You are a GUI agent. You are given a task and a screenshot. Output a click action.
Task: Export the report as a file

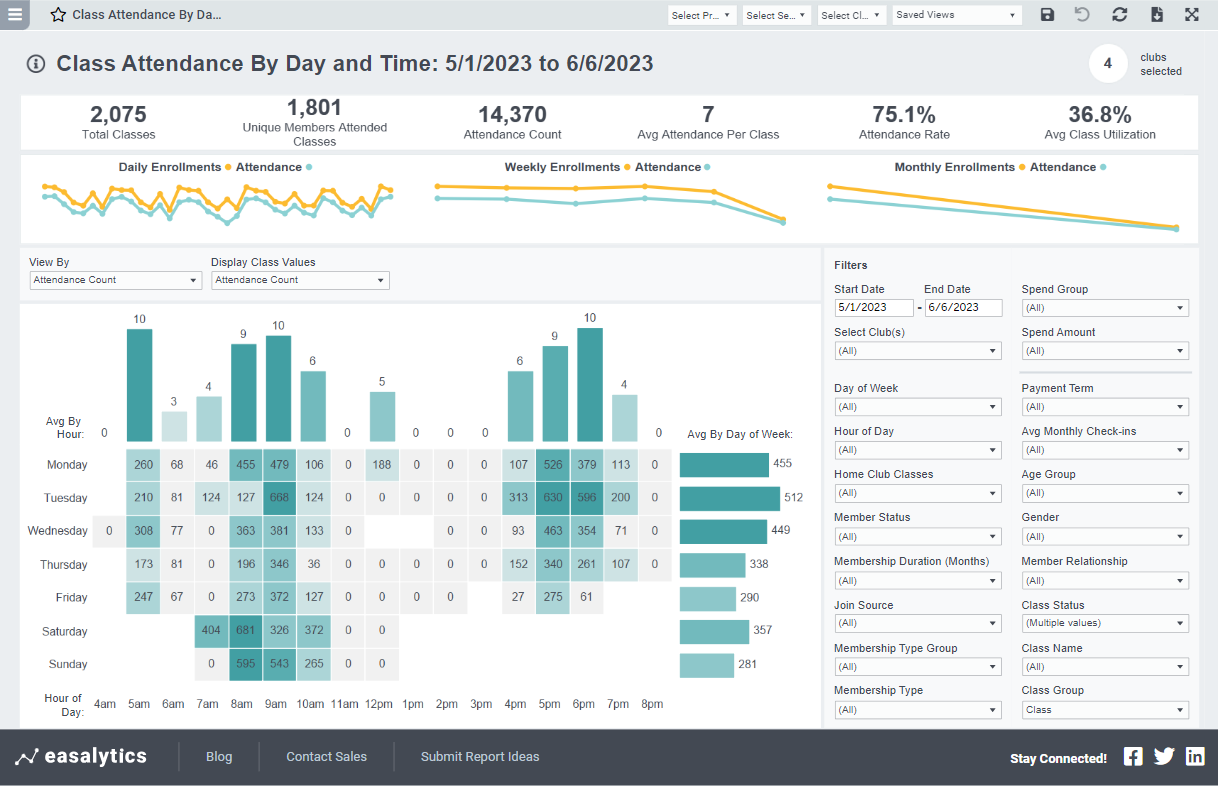click(x=1156, y=15)
